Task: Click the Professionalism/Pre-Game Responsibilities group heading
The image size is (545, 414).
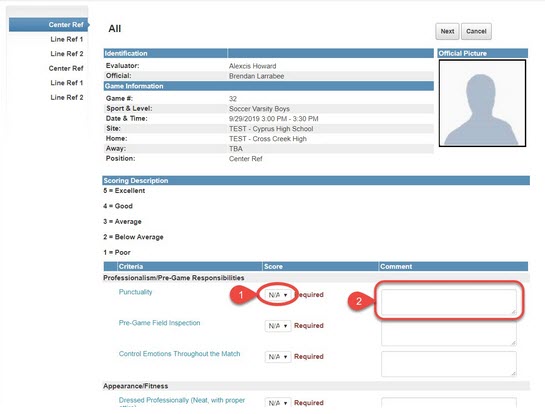Action: point(173,278)
